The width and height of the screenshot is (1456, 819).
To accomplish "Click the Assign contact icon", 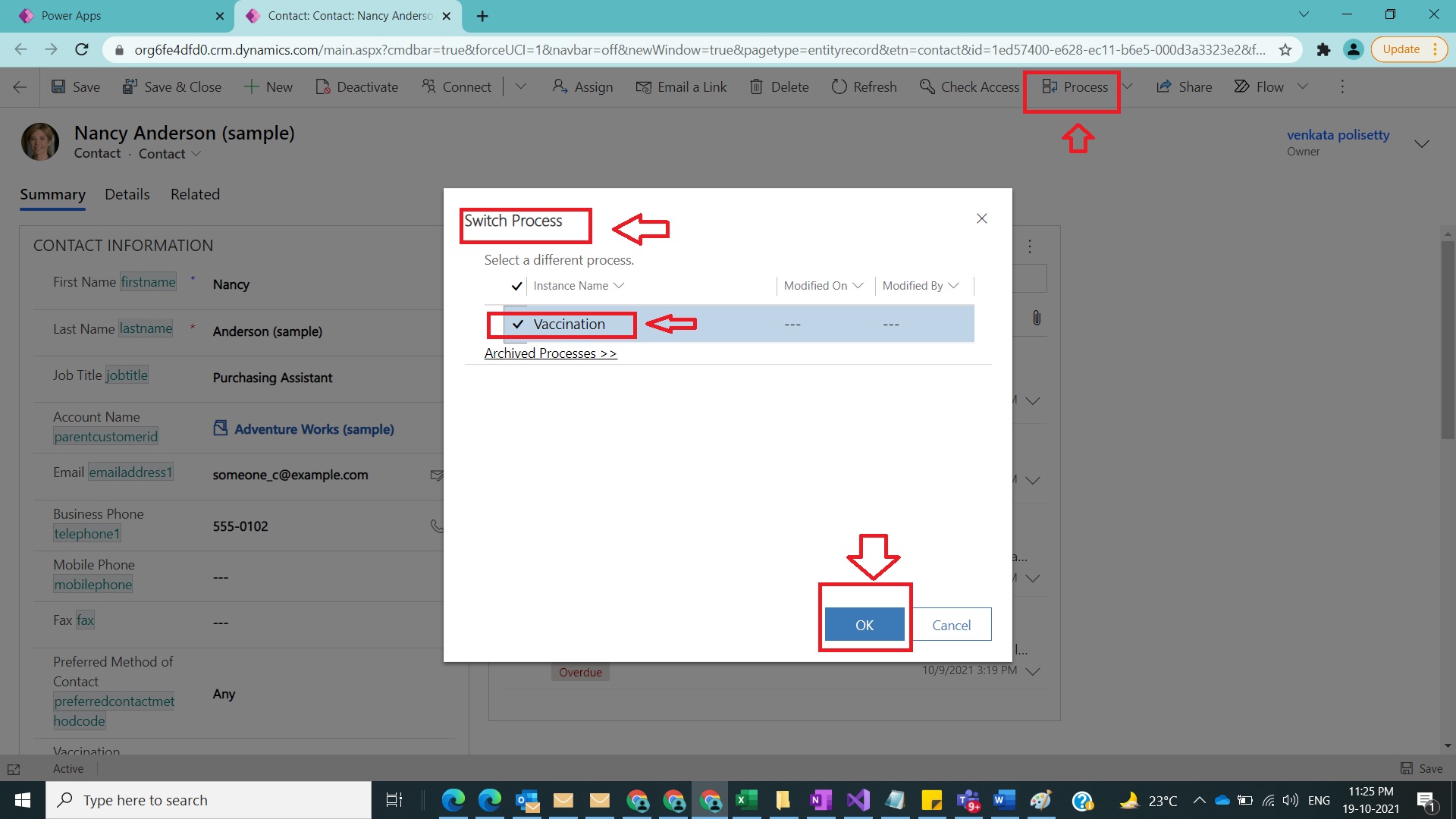I will tap(560, 86).
